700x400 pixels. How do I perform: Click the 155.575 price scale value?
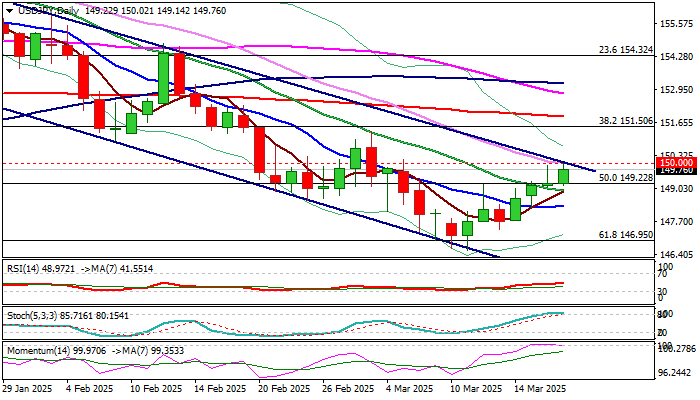[x=676, y=24]
